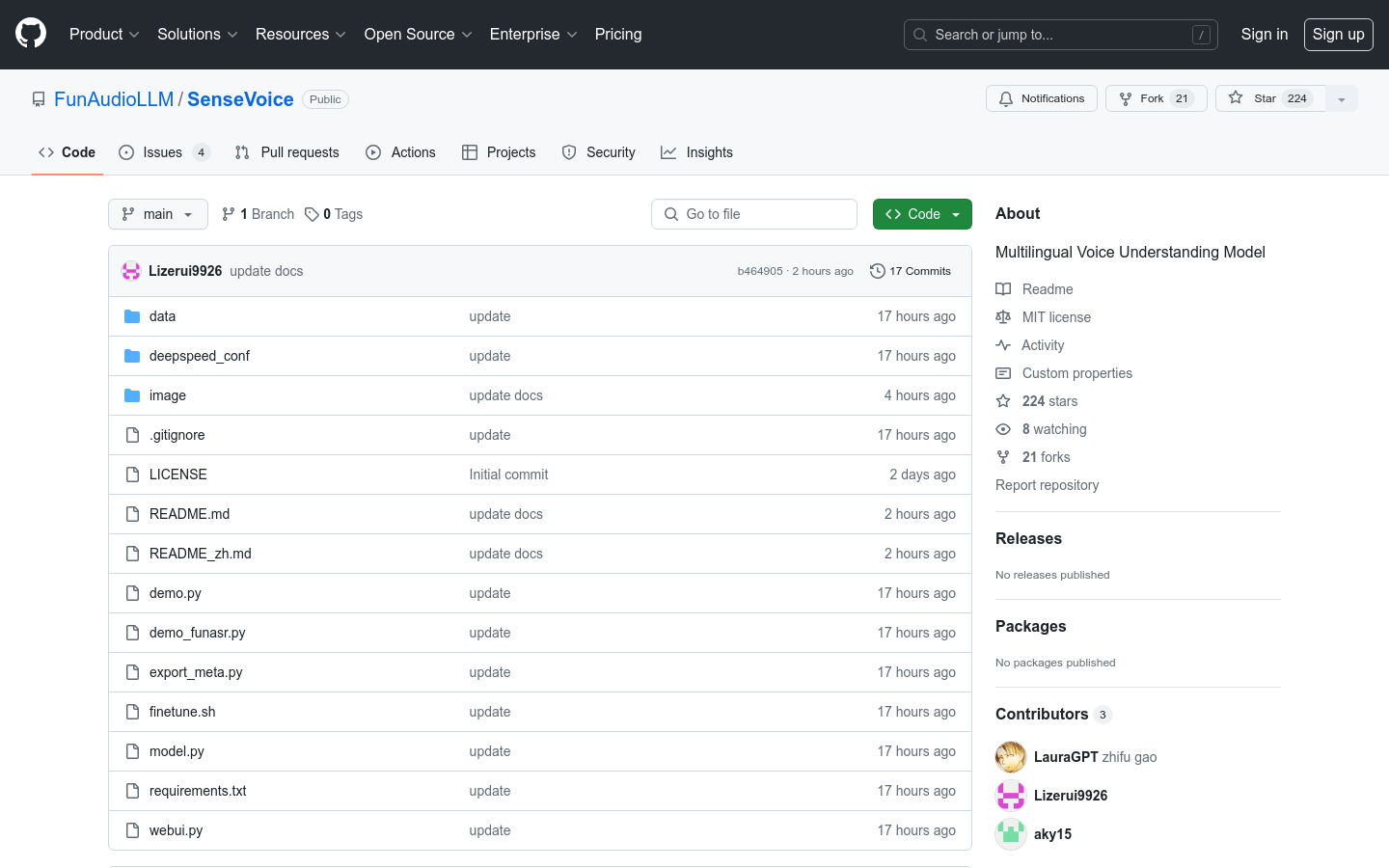Click the b464905 commit hash
Image resolution: width=1389 pixels, height=868 pixels.
[760, 271]
